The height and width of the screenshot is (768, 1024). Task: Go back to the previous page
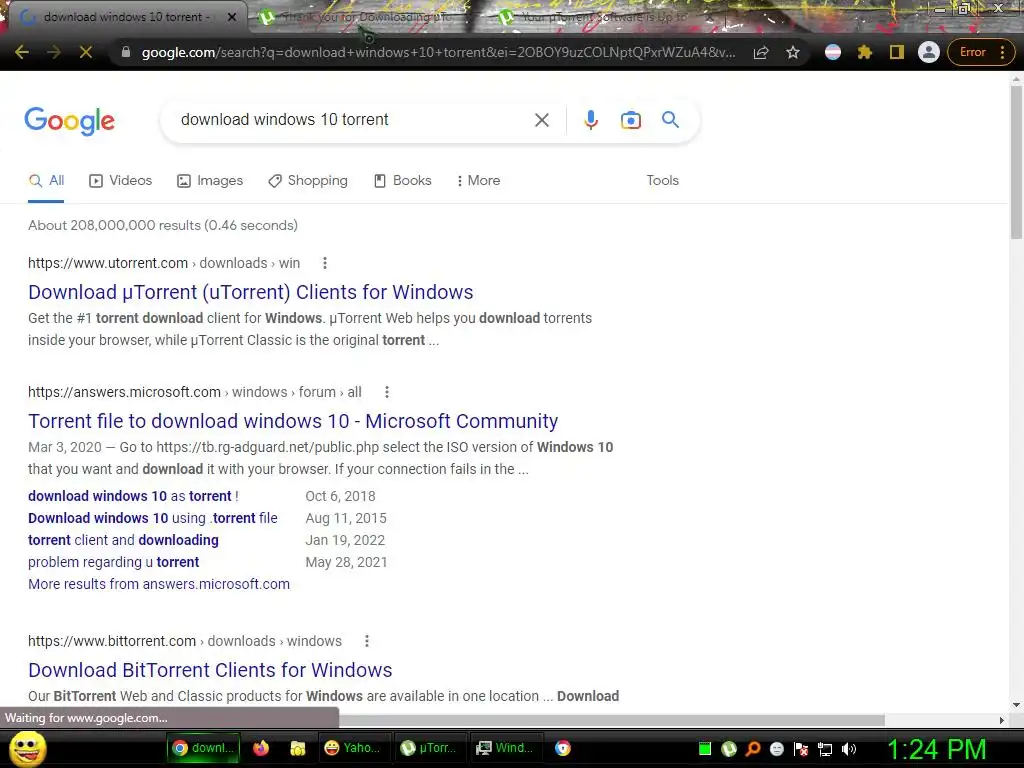pos(22,52)
